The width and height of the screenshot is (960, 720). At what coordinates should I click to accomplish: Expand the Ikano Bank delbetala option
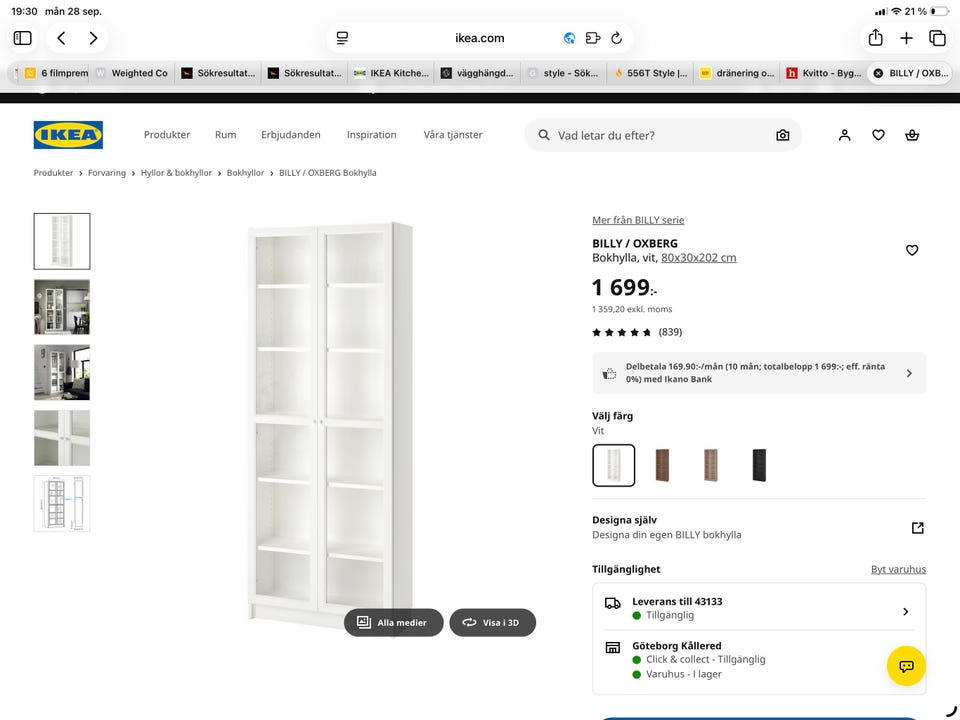point(759,373)
